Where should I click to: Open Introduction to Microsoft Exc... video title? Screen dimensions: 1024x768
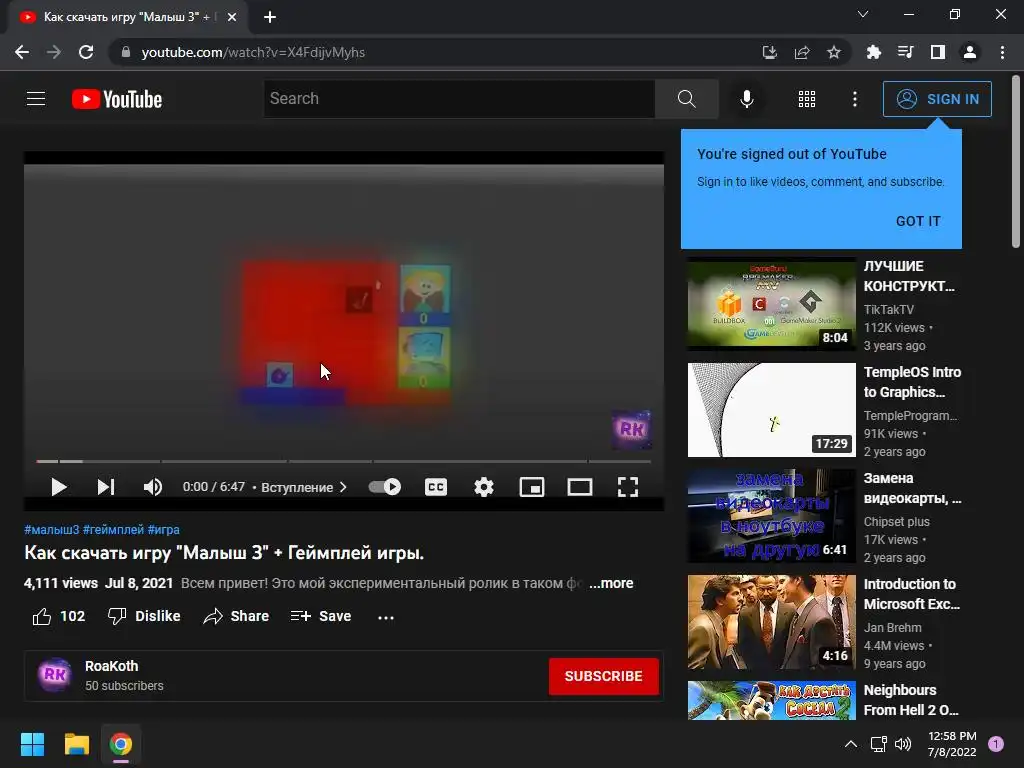click(x=912, y=594)
